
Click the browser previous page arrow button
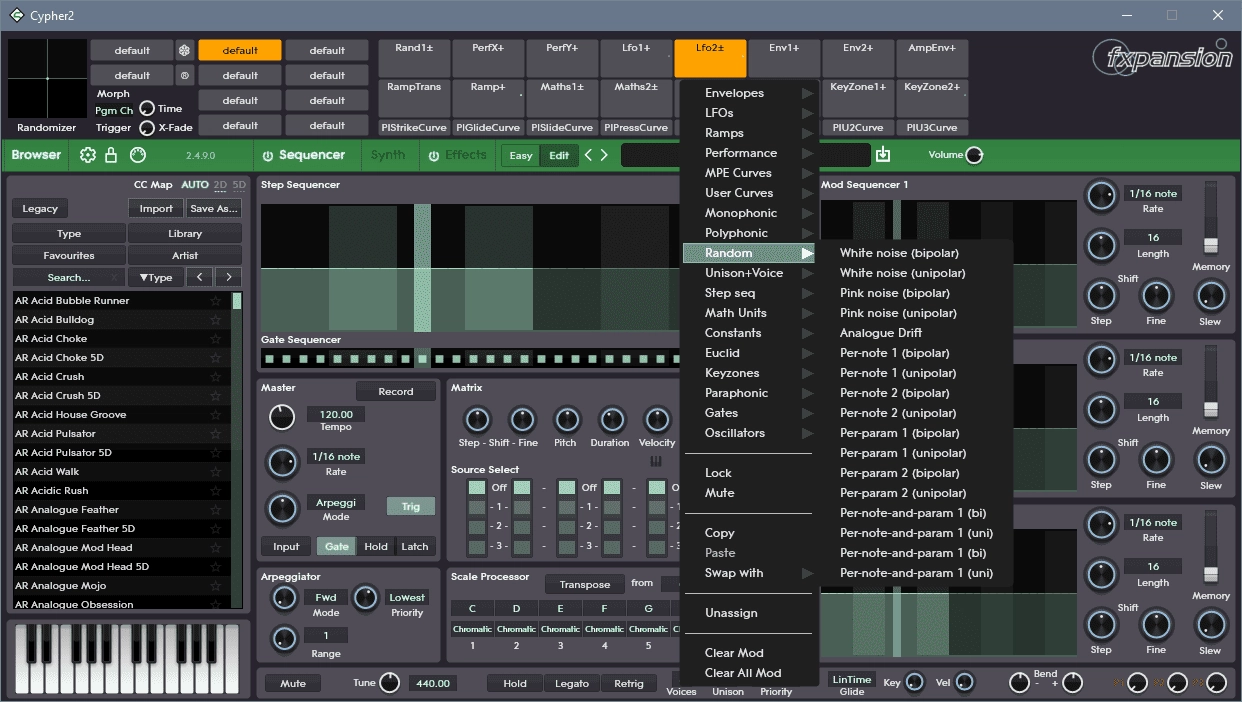[200, 277]
